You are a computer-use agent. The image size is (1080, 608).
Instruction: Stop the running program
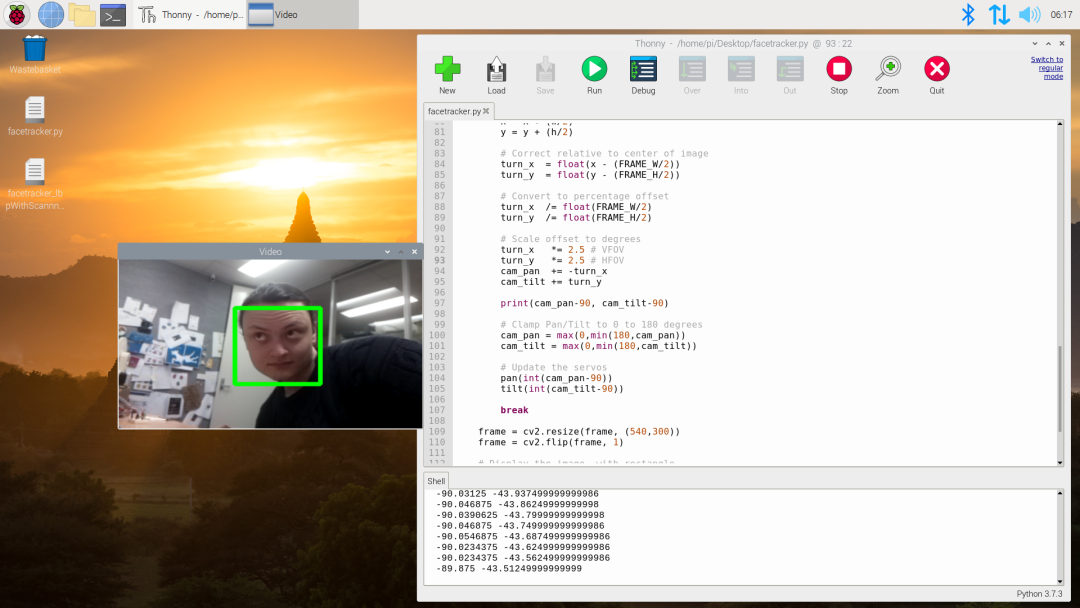pyautogui.click(x=838, y=69)
